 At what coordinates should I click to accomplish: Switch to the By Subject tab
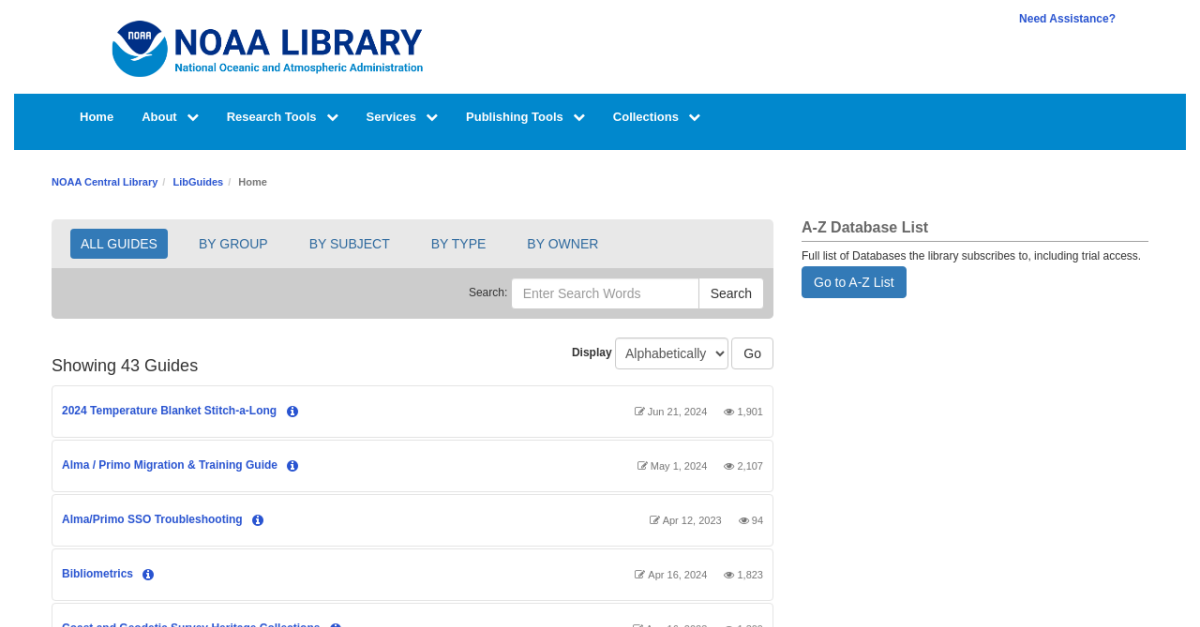tap(349, 244)
